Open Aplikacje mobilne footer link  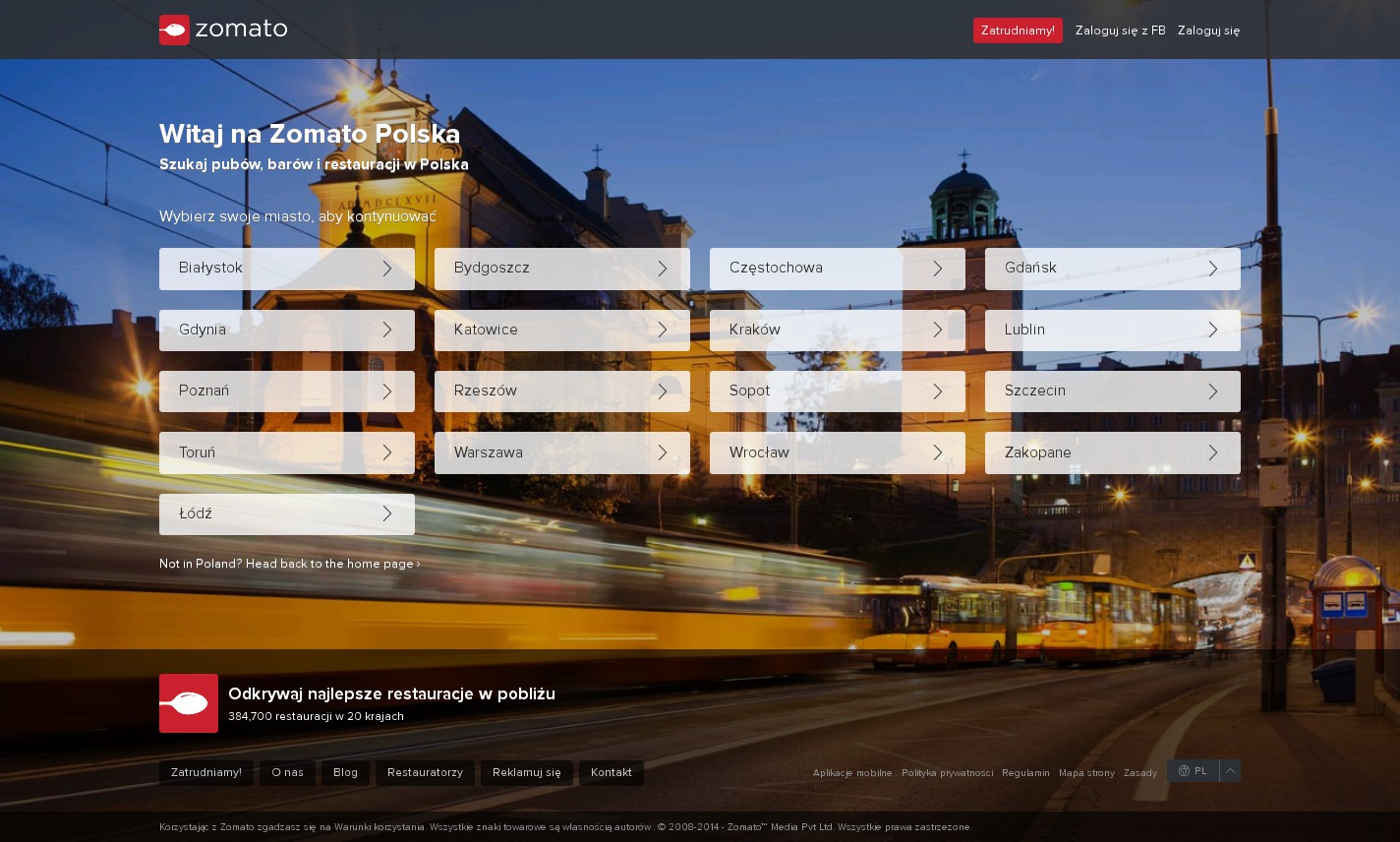tap(852, 773)
